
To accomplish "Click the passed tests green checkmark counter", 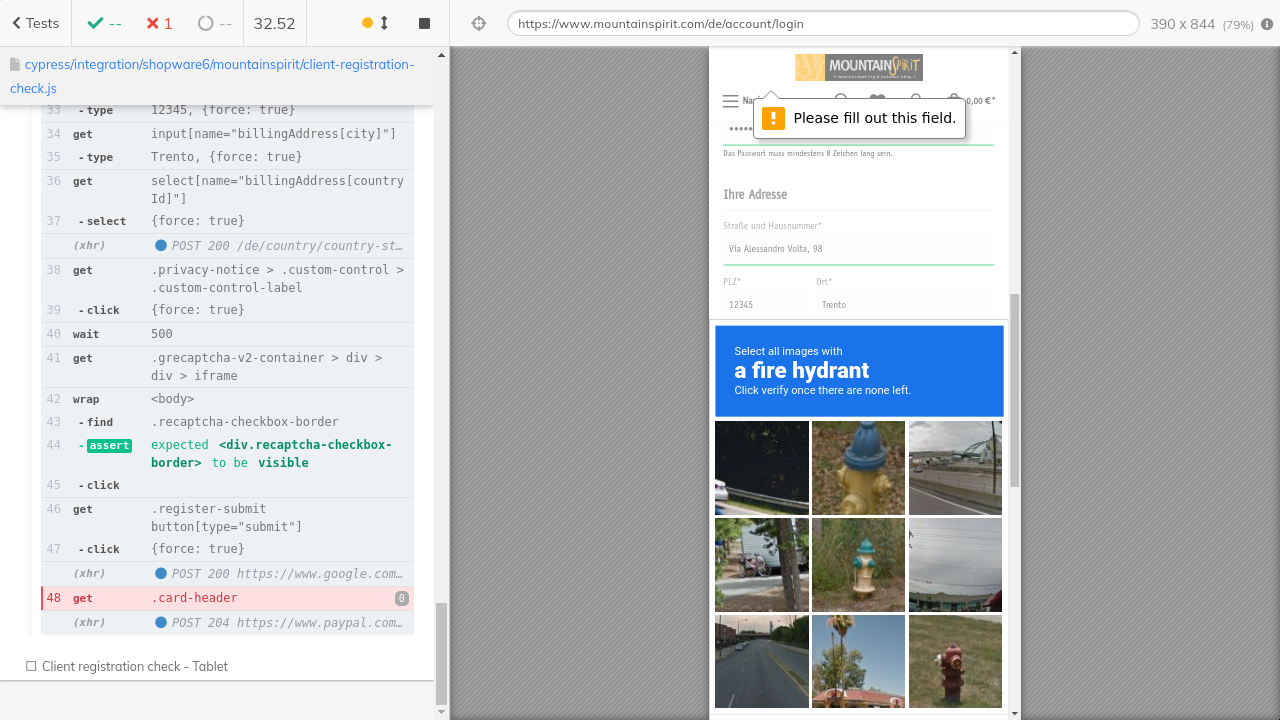I will tap(104, 23).
